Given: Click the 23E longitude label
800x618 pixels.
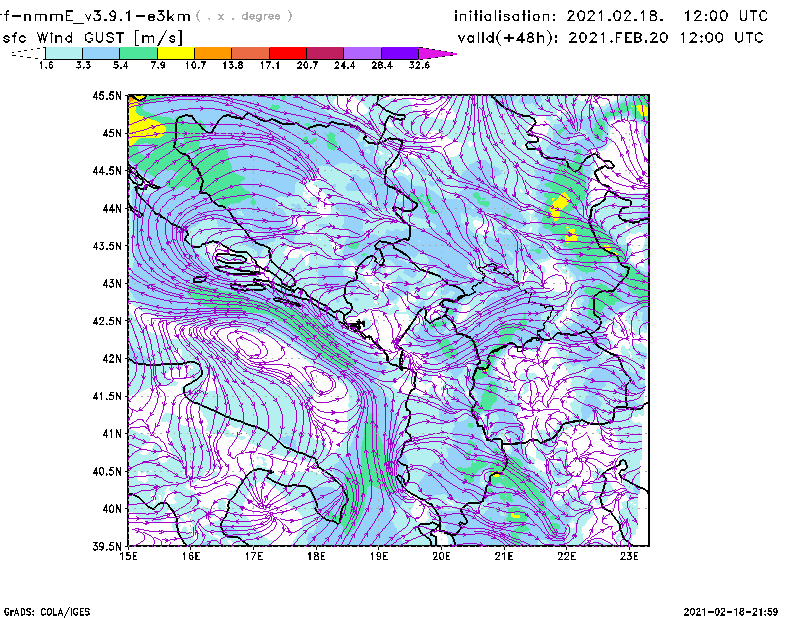Looking at the screenshot, I should [x=629, y=556].
